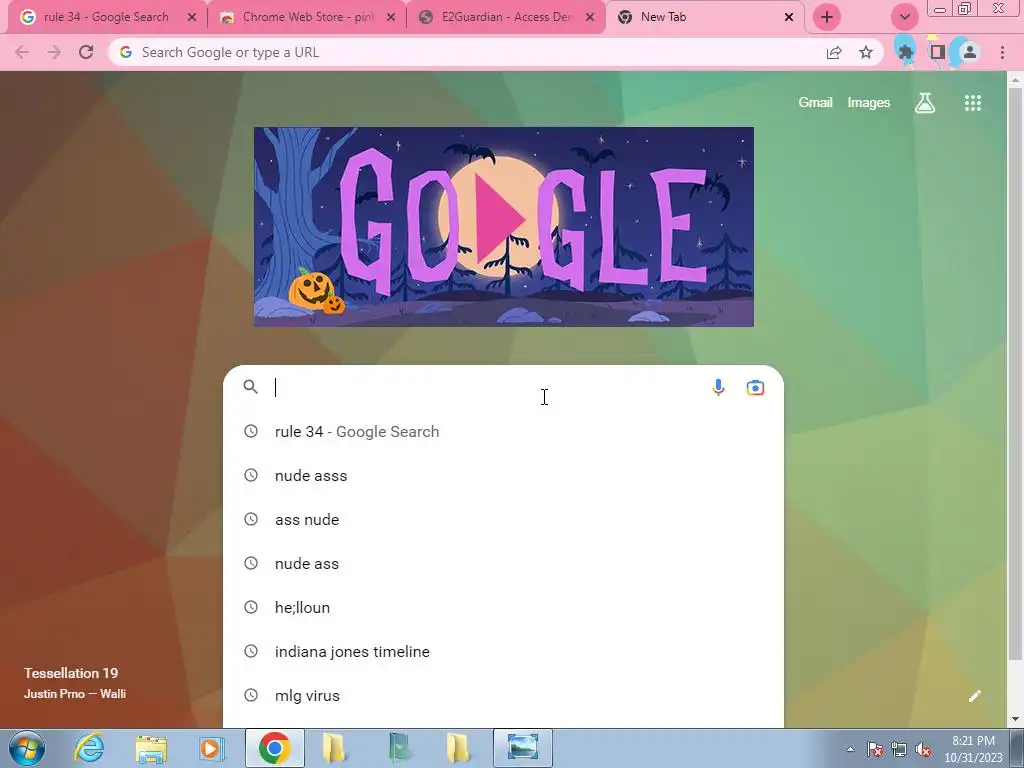Viewport: 1024px width, 768px height.
Task: Open a new tab with the plus button
Action: [827, 17]
